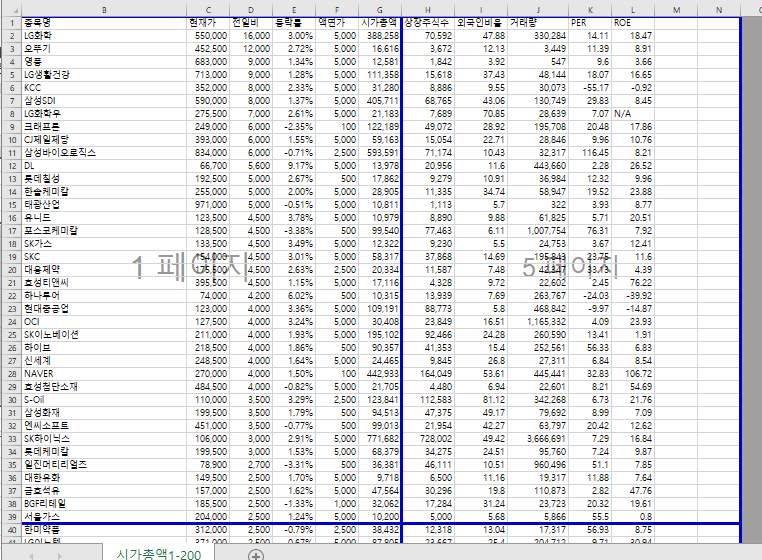Select column C header
This screenshot has width=762, height=560.
[208, 10]
